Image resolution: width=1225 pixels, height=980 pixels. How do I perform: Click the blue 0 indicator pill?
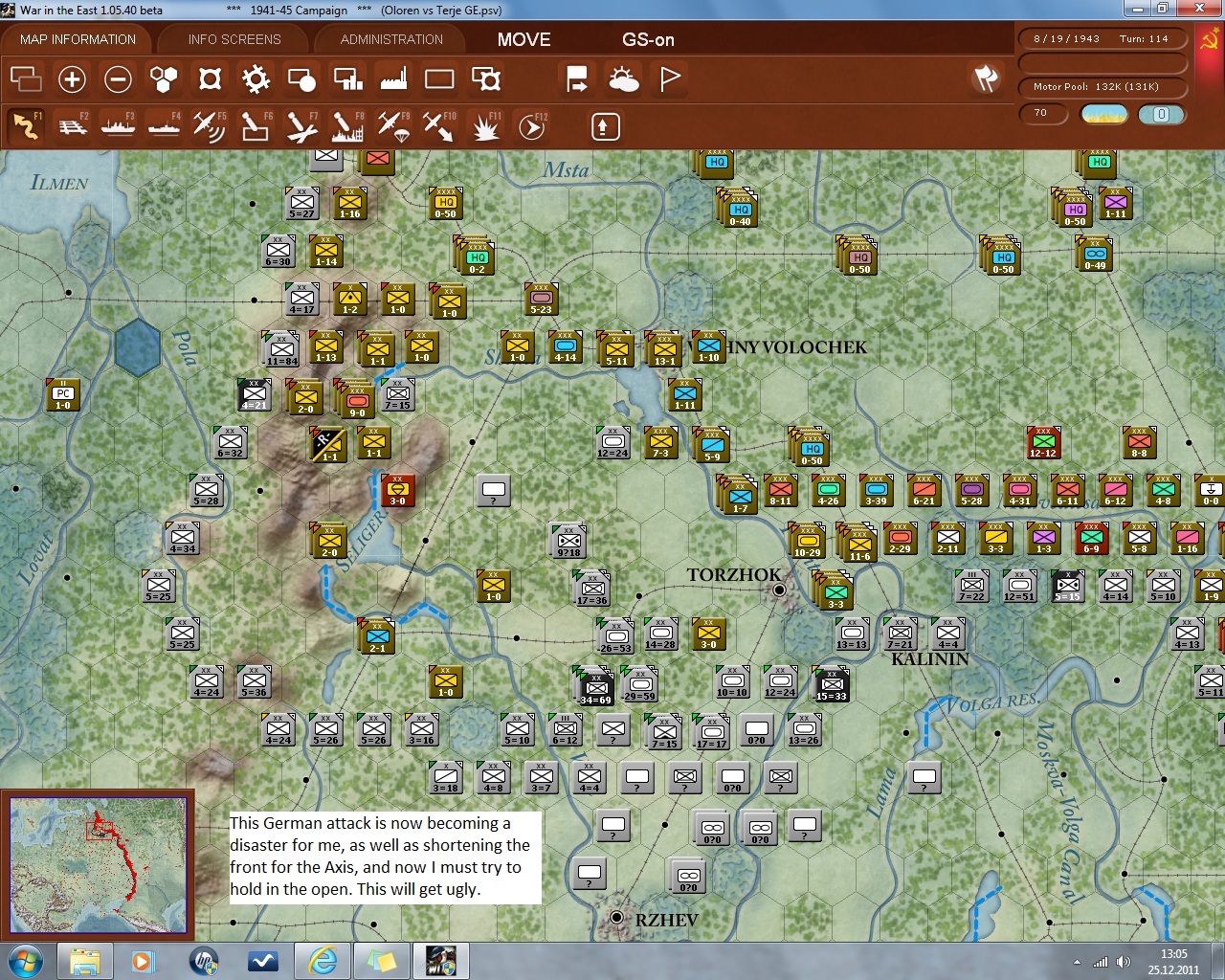point(1162,114)
